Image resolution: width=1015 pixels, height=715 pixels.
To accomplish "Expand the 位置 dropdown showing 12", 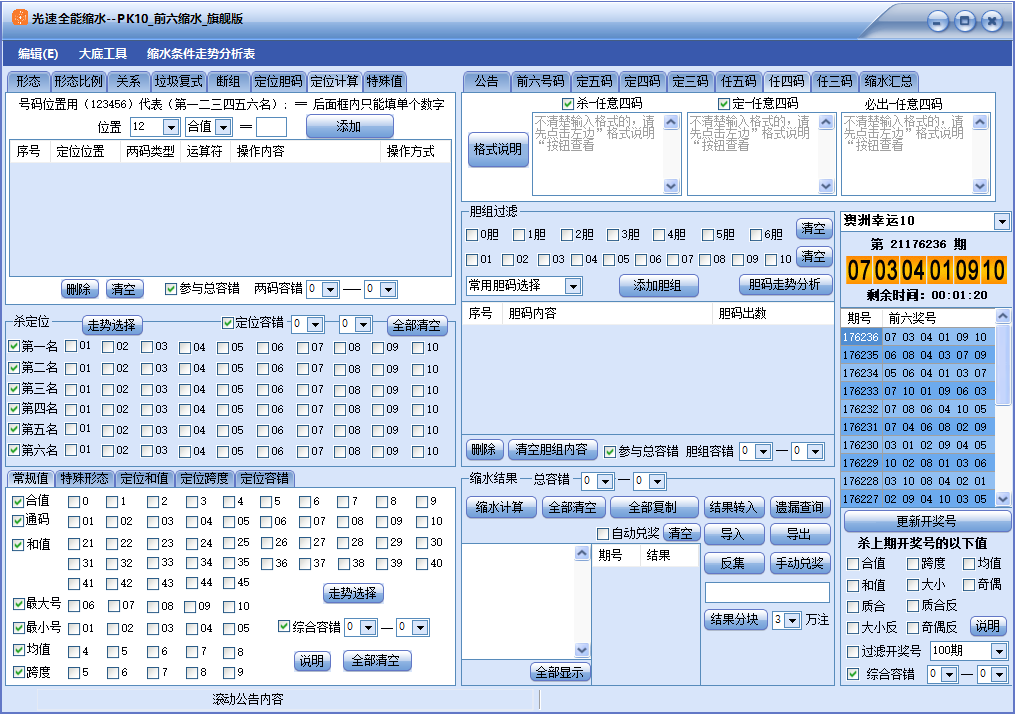I will tap(170, 127).
